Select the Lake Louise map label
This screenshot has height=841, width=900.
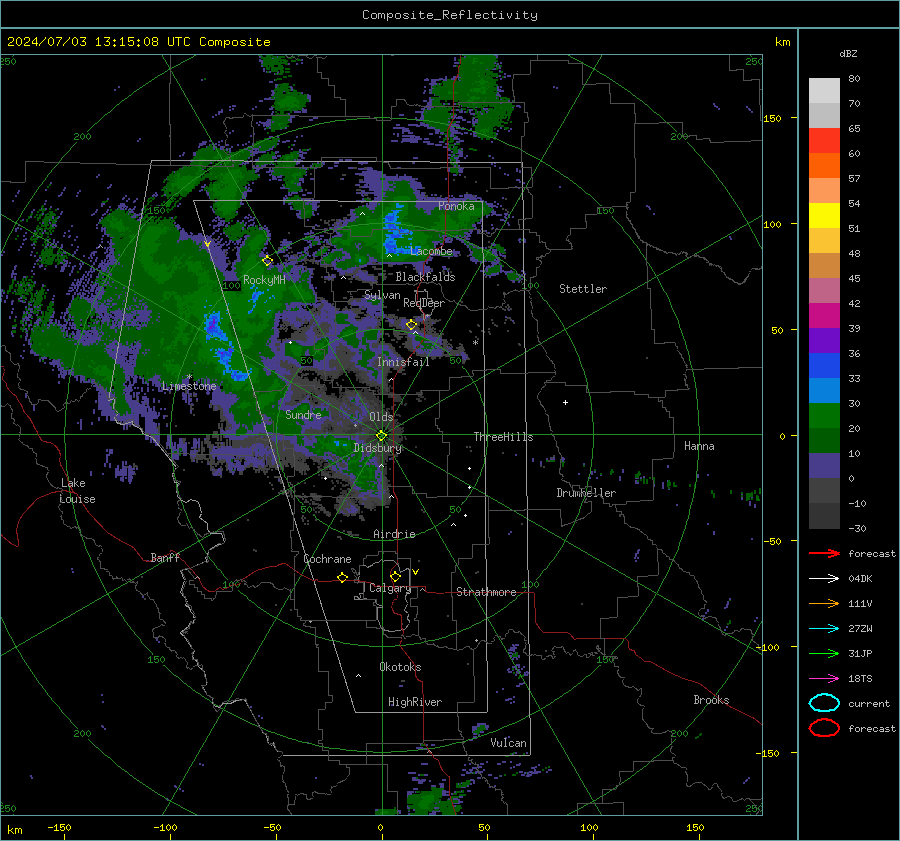(x=77, y=491)
